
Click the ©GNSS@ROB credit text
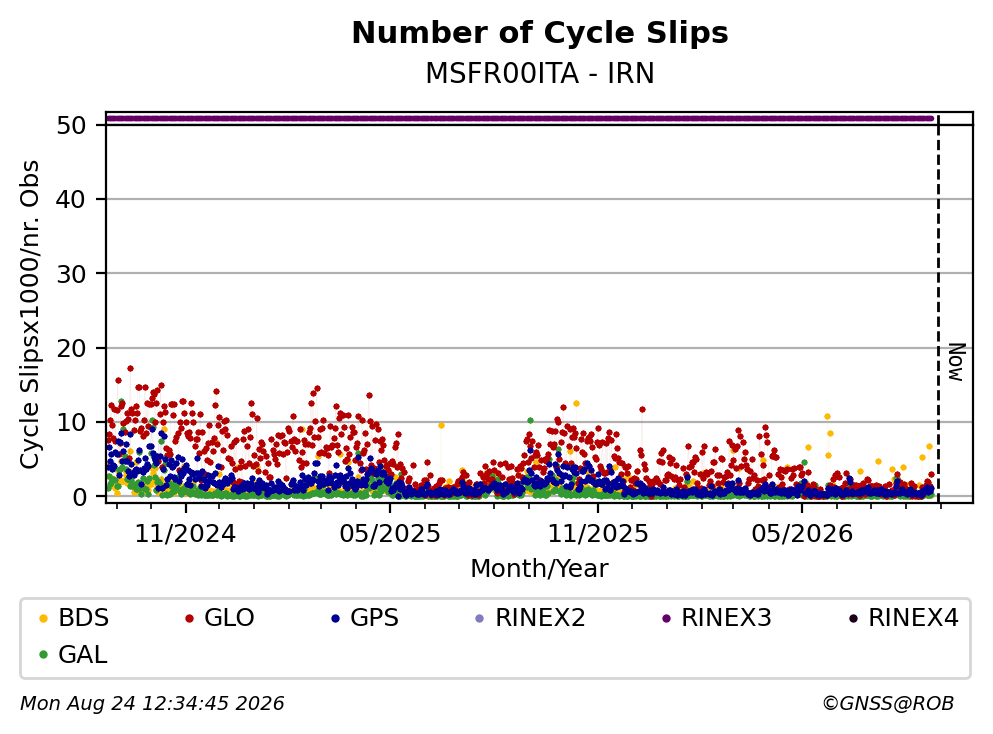pyautogui.click(x=888, y=704)
